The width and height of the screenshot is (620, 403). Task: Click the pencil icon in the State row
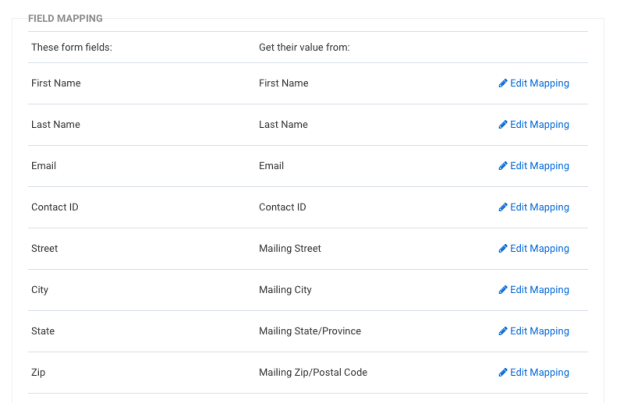click(503, 331)
